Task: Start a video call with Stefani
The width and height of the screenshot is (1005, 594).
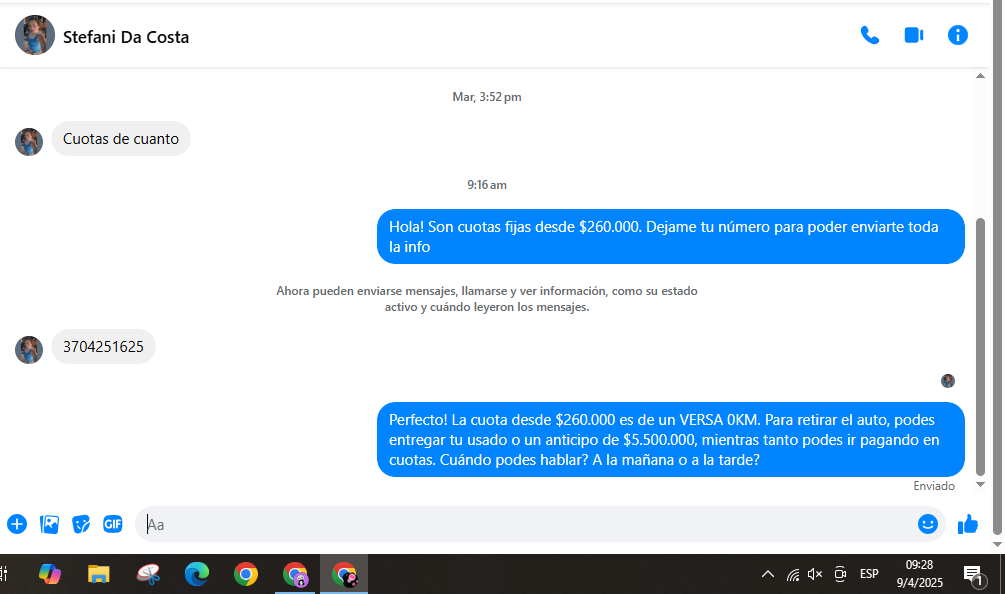Action: (x=913, y=36)
